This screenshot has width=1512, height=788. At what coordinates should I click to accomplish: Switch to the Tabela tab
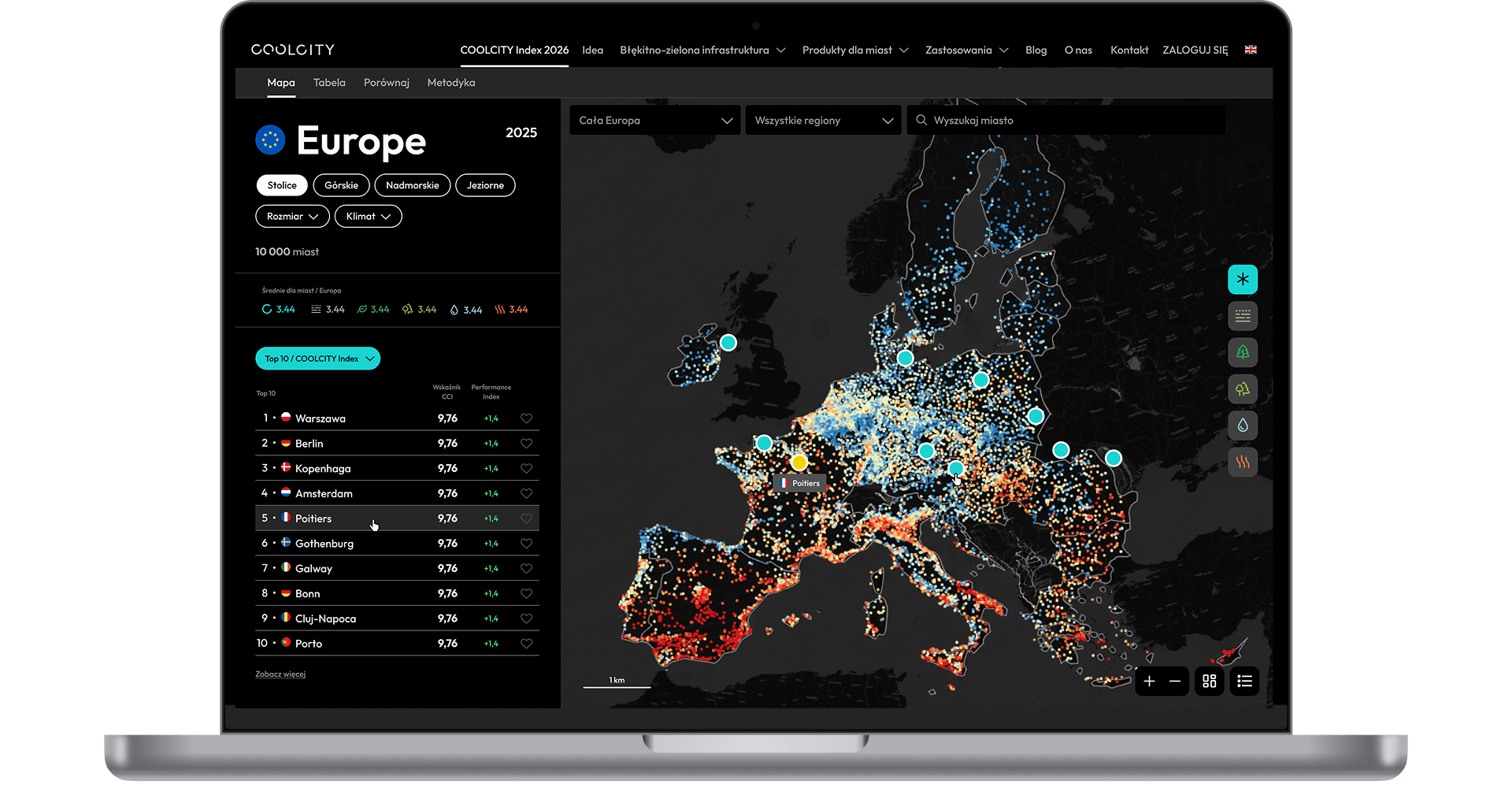click(329, 83)
